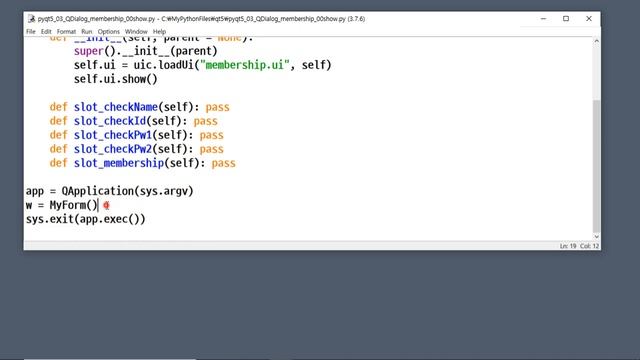Viewport: 640px width, 360px height.
Task: Click "pass" after slot_checkName
Action: click(x=218, y=107)
